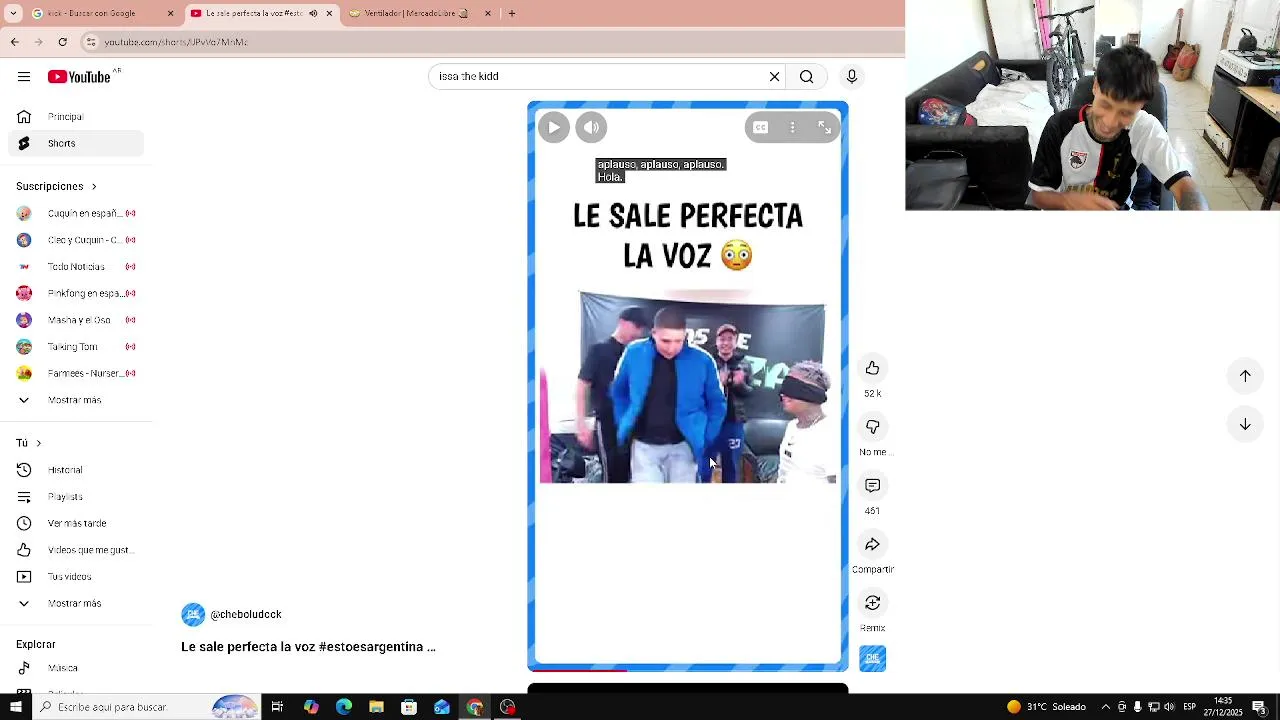Toggle closed captions on the Short
Viewport: 1280px width, 720px height.
[x=760, y=127]
